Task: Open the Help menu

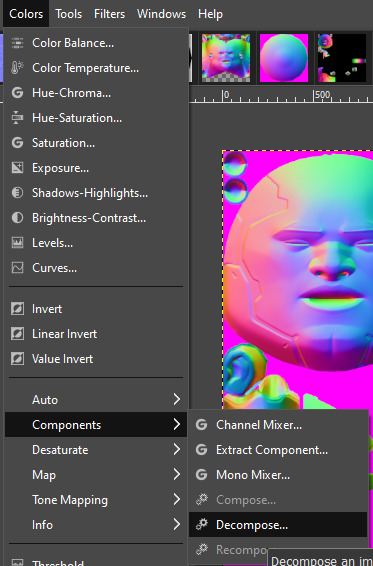Action: click(x=211, y=14)
